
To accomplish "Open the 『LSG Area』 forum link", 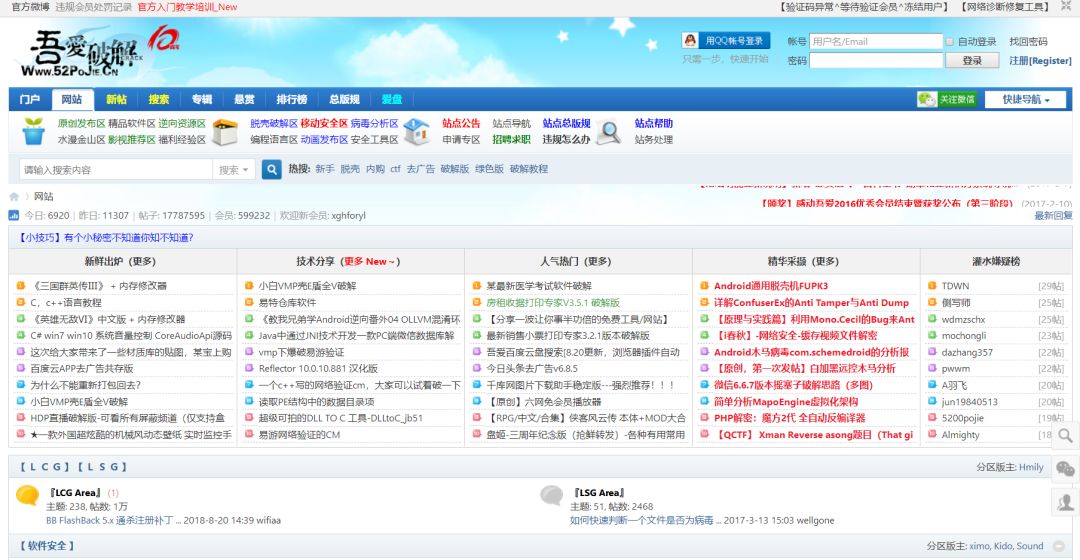I will pyautogui.click(x=599, y=492).
